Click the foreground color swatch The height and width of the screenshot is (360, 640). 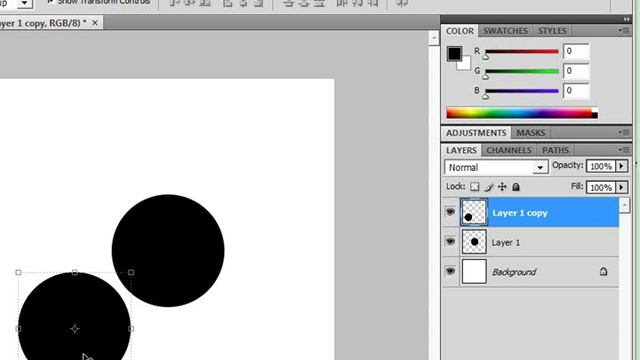click(x=454, y=53)
